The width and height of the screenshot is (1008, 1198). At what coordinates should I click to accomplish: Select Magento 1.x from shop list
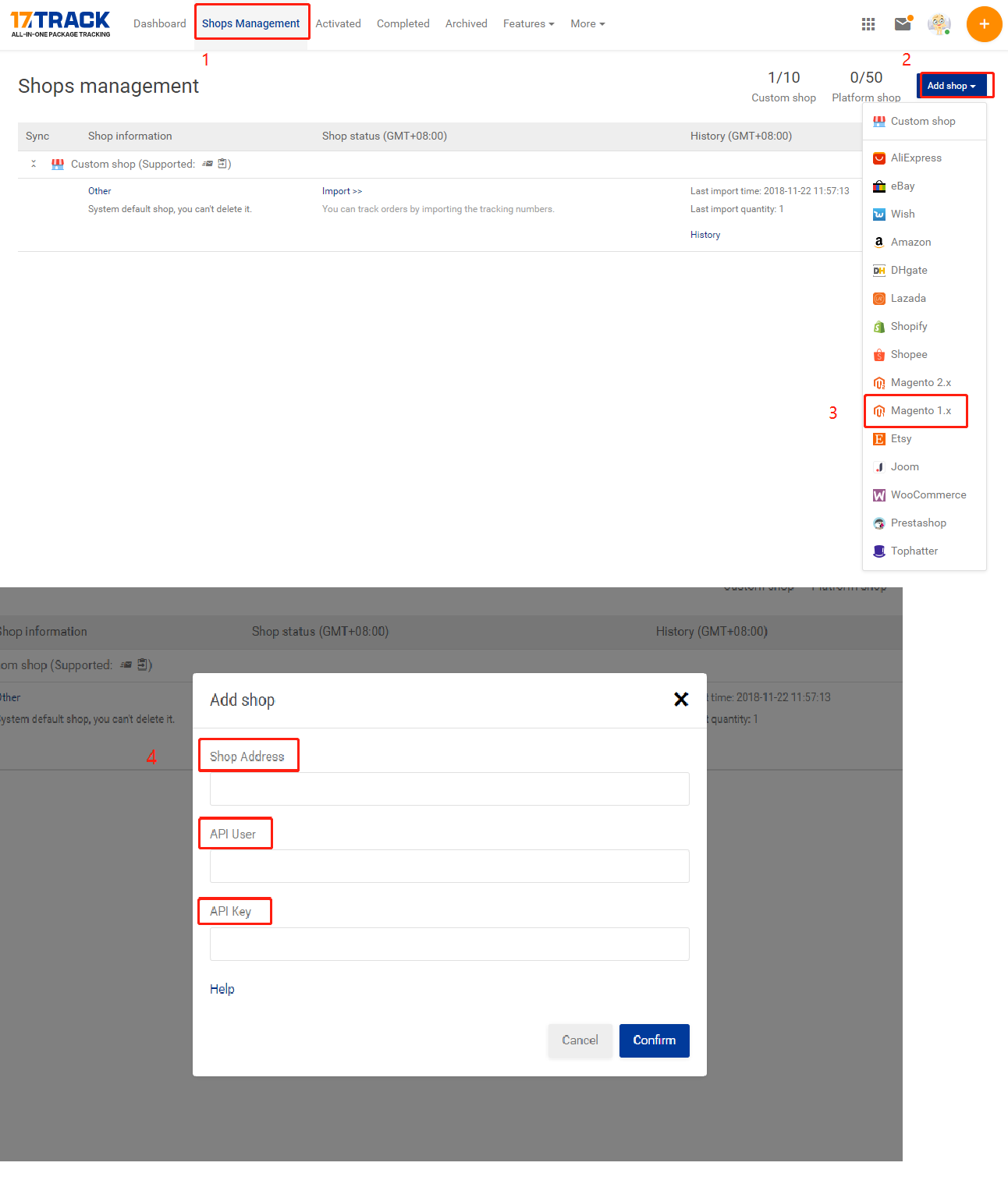pyautogui.click(x=921, y=411)
